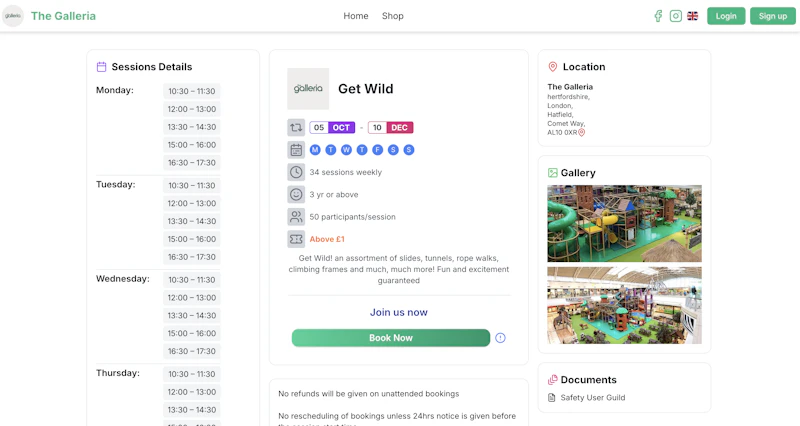Select Thursday 13:30 – 14:30 session

(x=192, y=410)
